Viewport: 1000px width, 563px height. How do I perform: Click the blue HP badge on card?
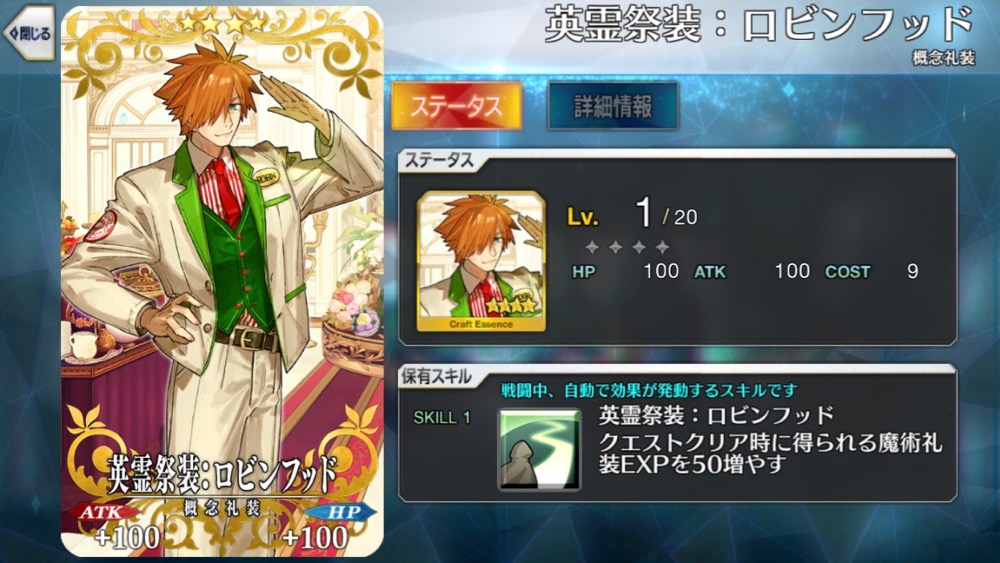(x=341, y=511)
